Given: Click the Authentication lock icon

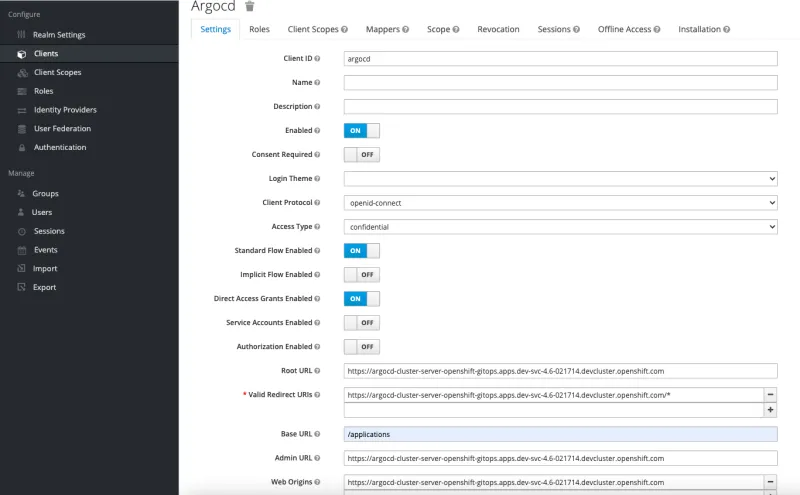Looking at the screenshot, I should coord(21,147).
